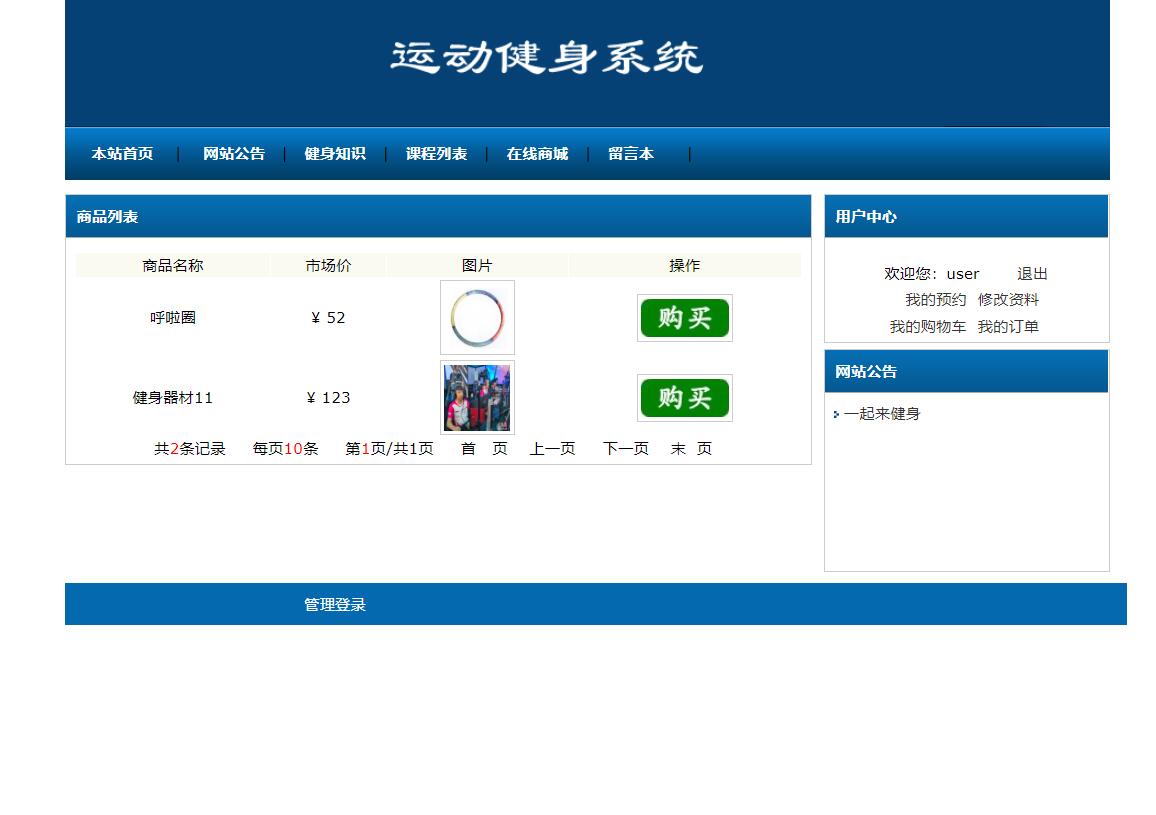Open the 健身知识 navigation menu item
Screen dimensions: 1156x815
(336, 154)
